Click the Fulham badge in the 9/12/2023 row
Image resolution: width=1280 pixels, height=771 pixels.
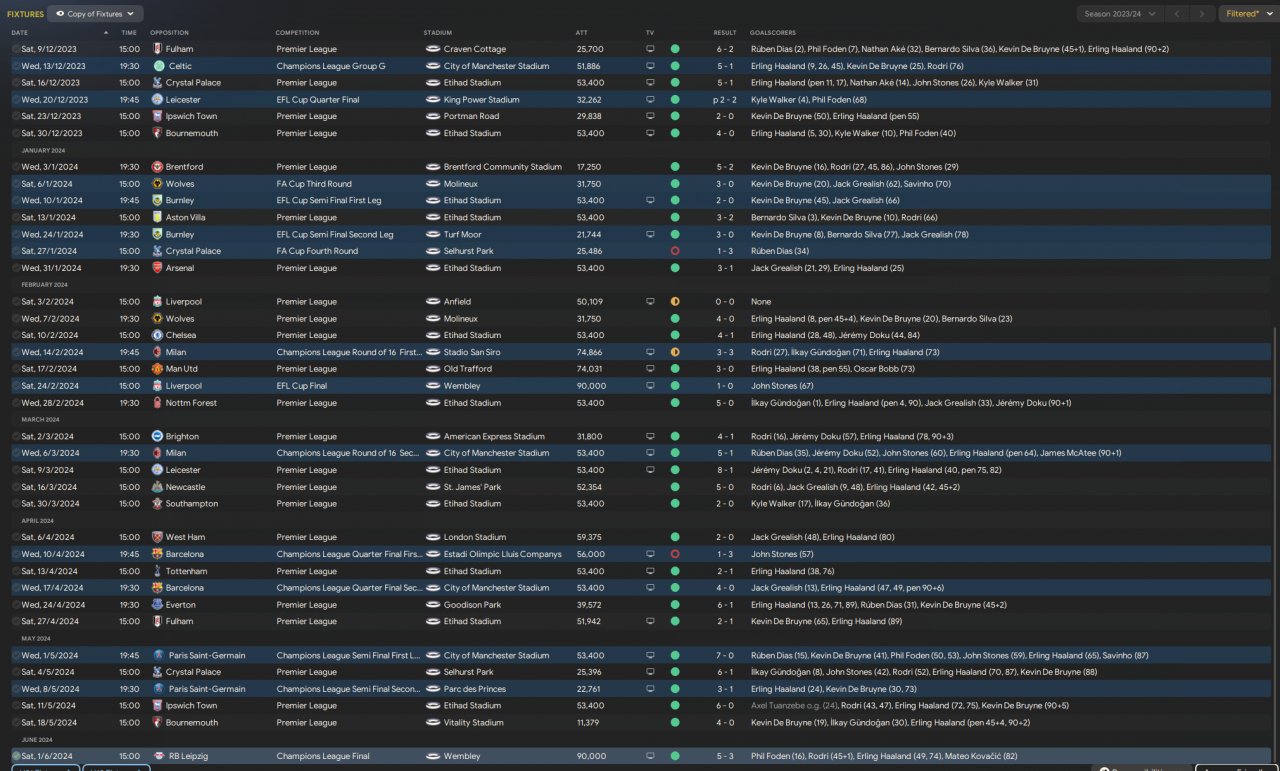[157, 49]
